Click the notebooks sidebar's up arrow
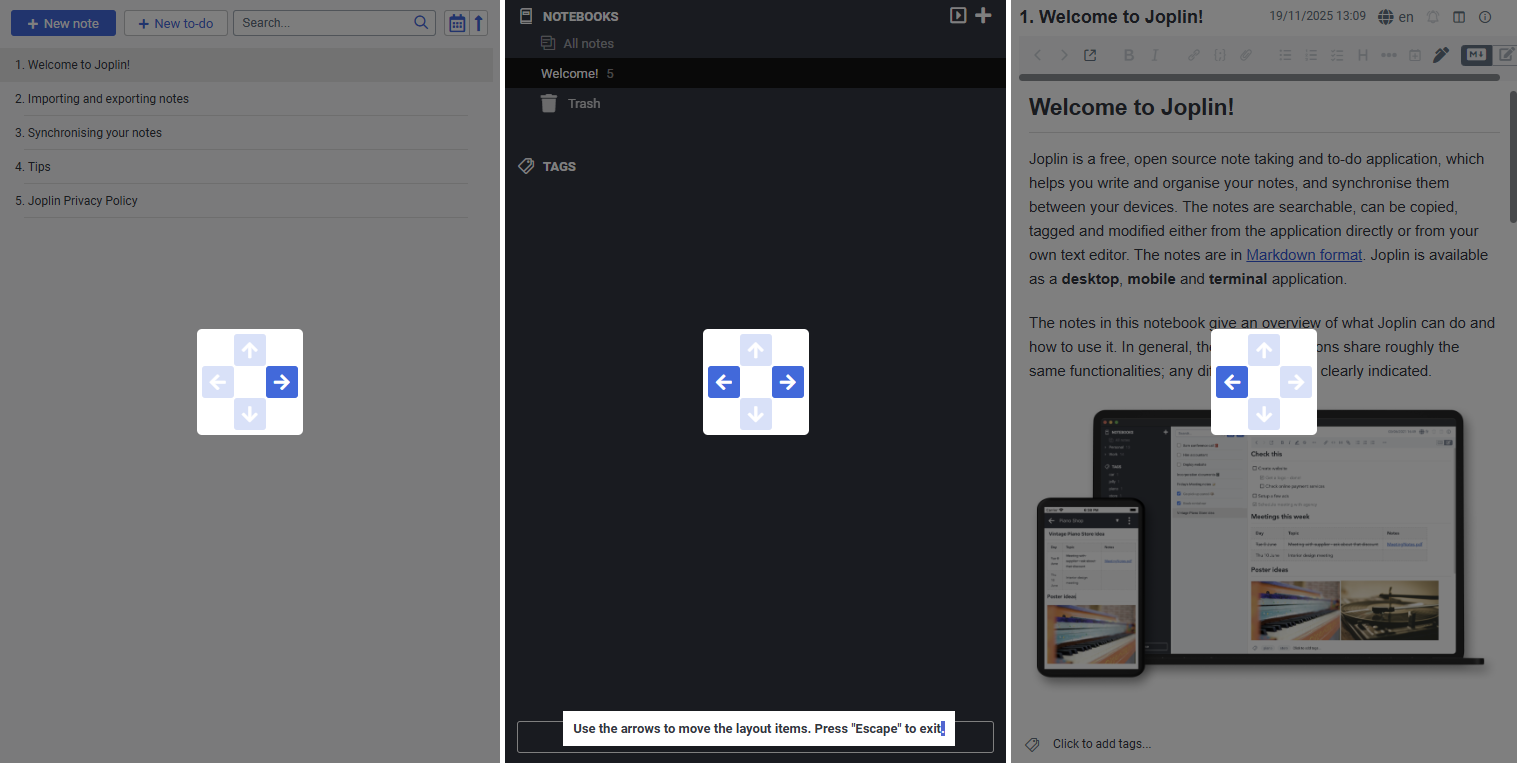Screen dimensions: 1517x763 [756, 350]
